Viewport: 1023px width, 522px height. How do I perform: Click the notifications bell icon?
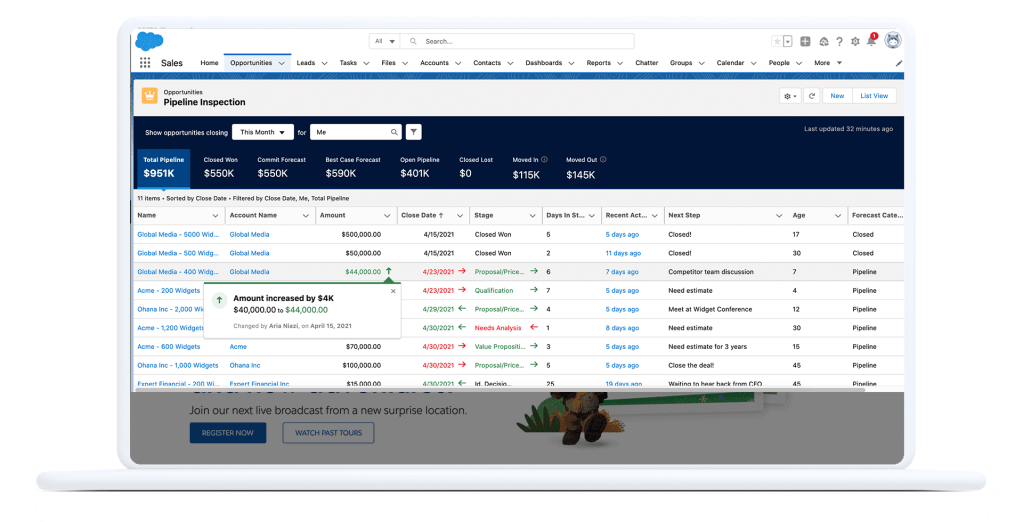(871, 41)
